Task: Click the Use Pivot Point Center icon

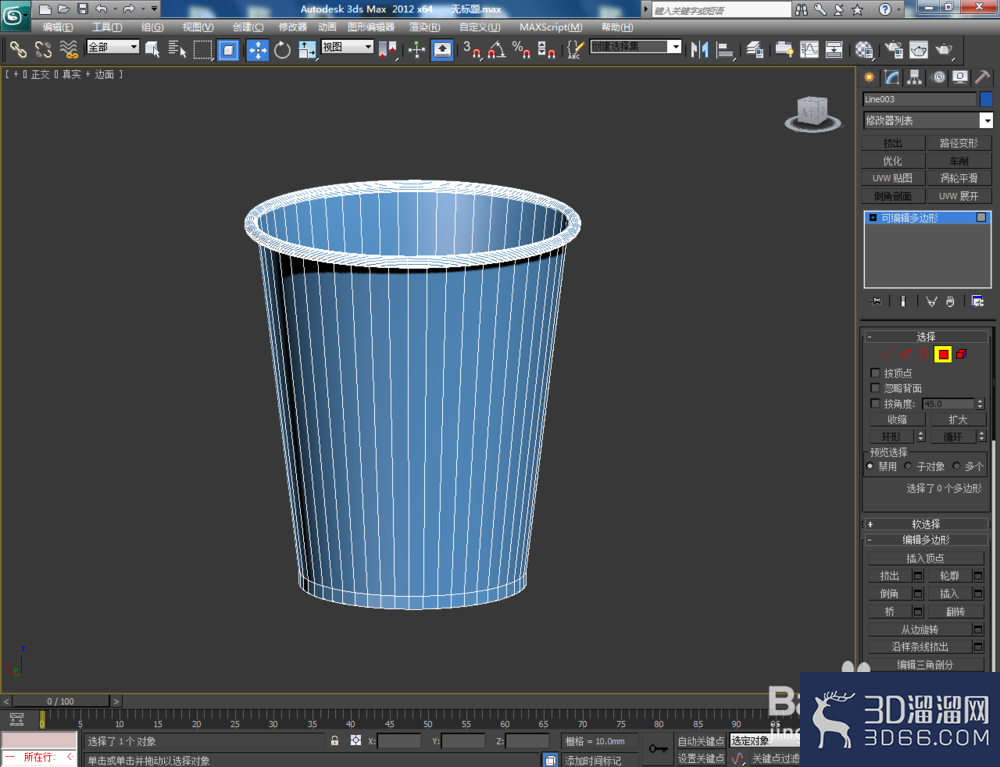Action: 388,49
